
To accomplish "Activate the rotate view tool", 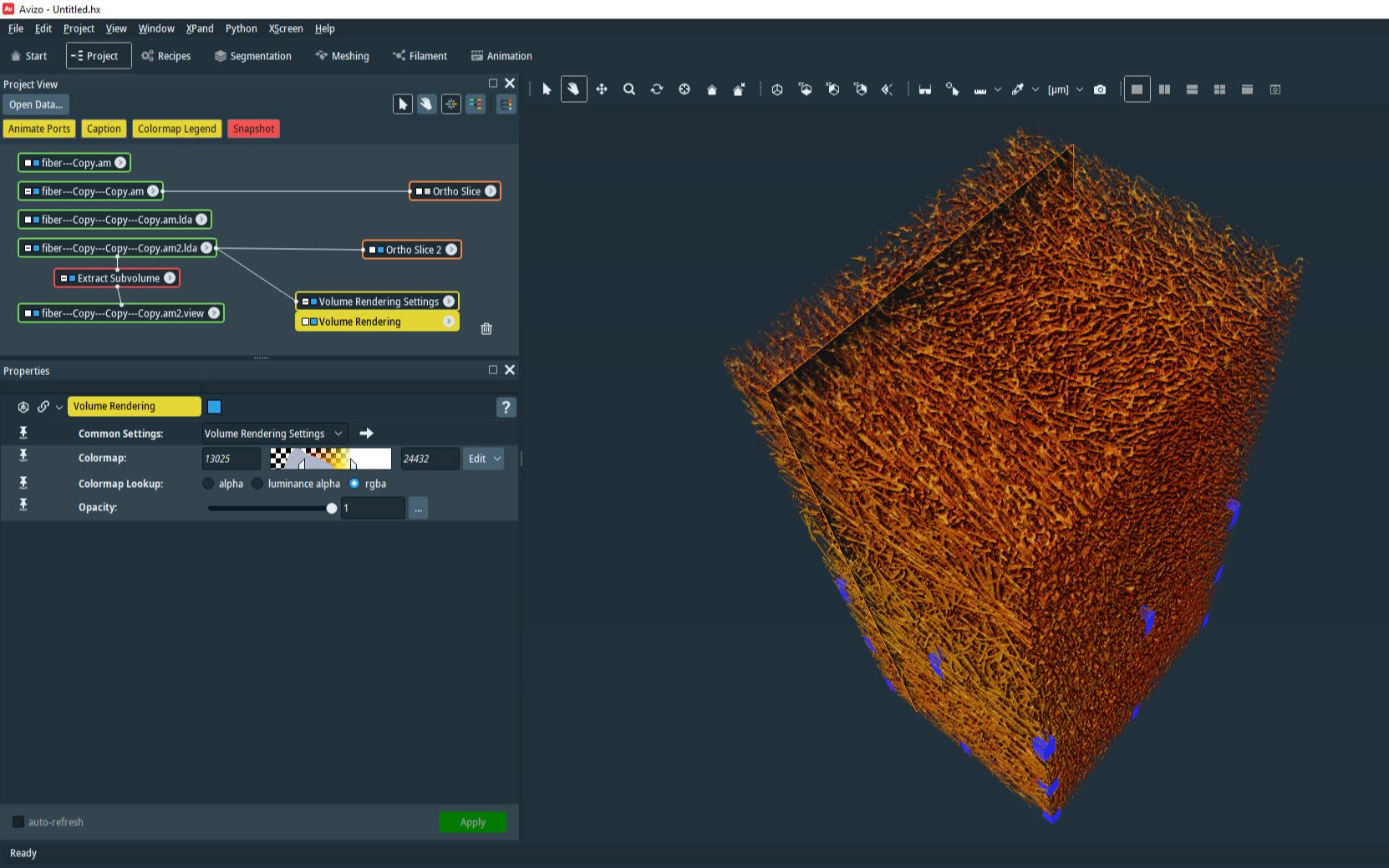I will point(657,89).
